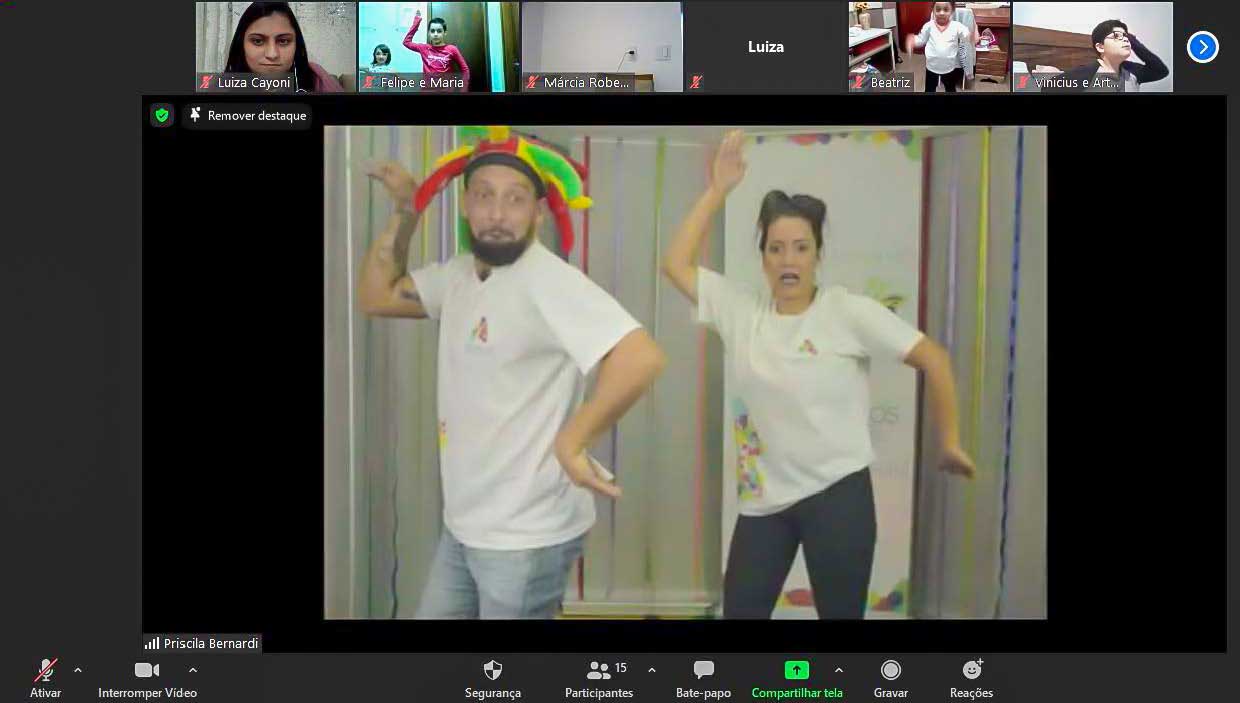Screen dimensions: 1240x703
Task: Select the Felipe e Maria video thumbnail
Action: click(439, 47)
